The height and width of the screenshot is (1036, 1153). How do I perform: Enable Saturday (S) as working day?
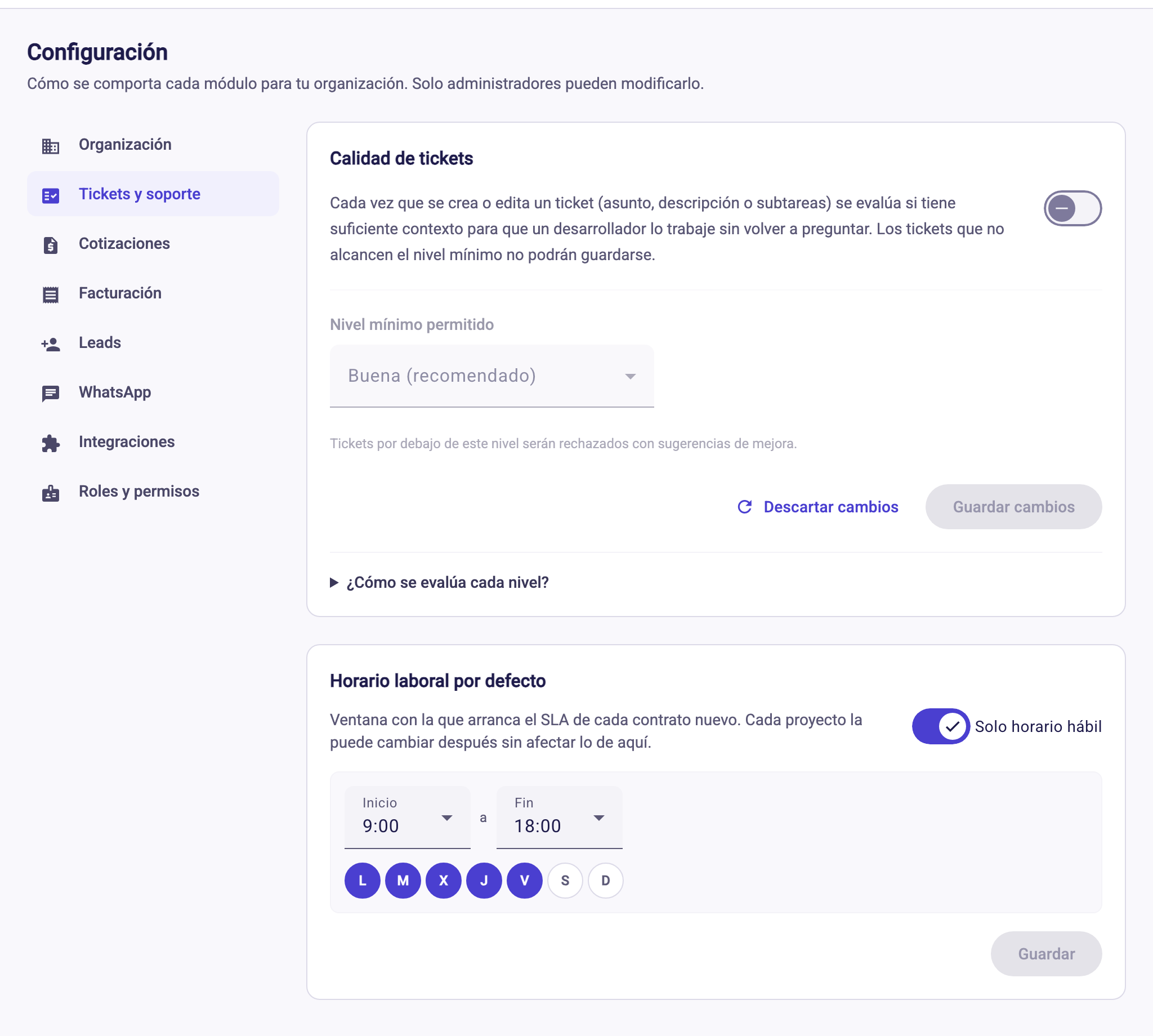565,881
